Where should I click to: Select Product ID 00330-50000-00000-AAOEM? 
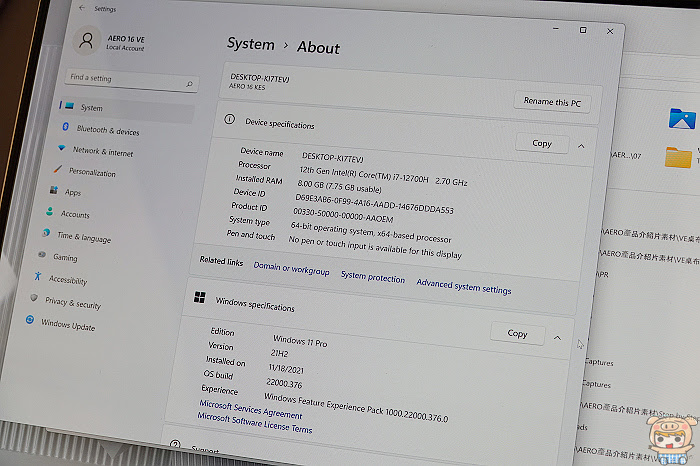pos(343,215)
